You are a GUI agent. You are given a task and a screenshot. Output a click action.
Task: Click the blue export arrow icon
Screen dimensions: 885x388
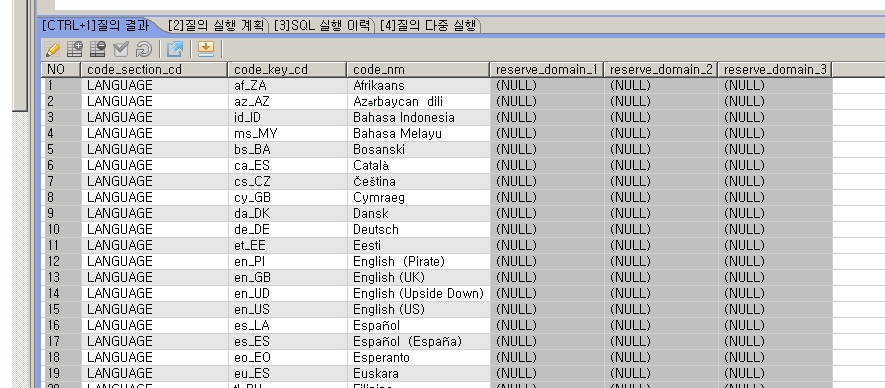(x=175, y=50)
